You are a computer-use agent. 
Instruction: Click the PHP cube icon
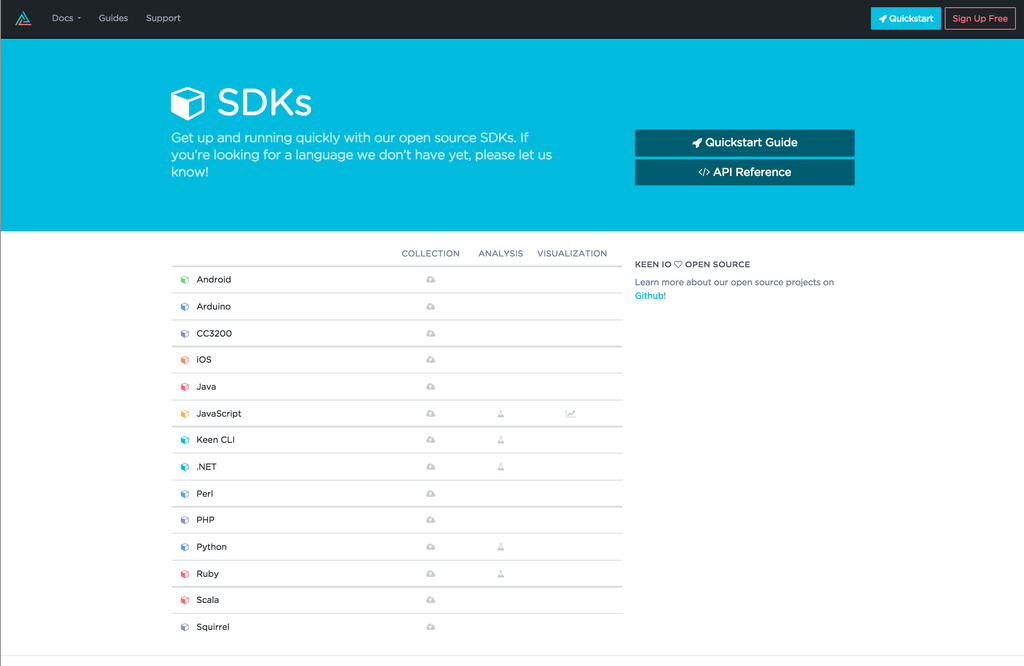click(x=185, y=520)
